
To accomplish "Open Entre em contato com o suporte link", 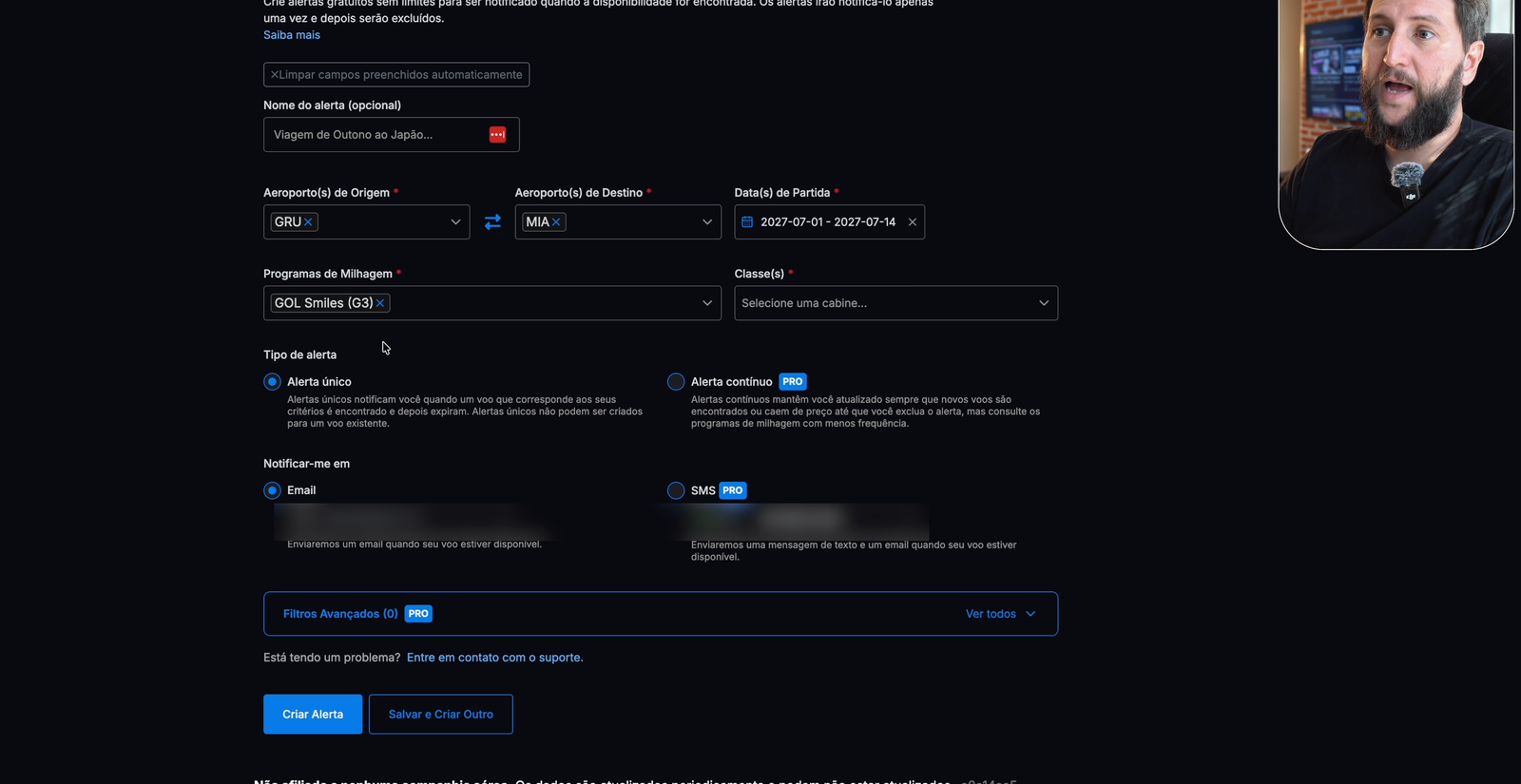I will point(495,658).
